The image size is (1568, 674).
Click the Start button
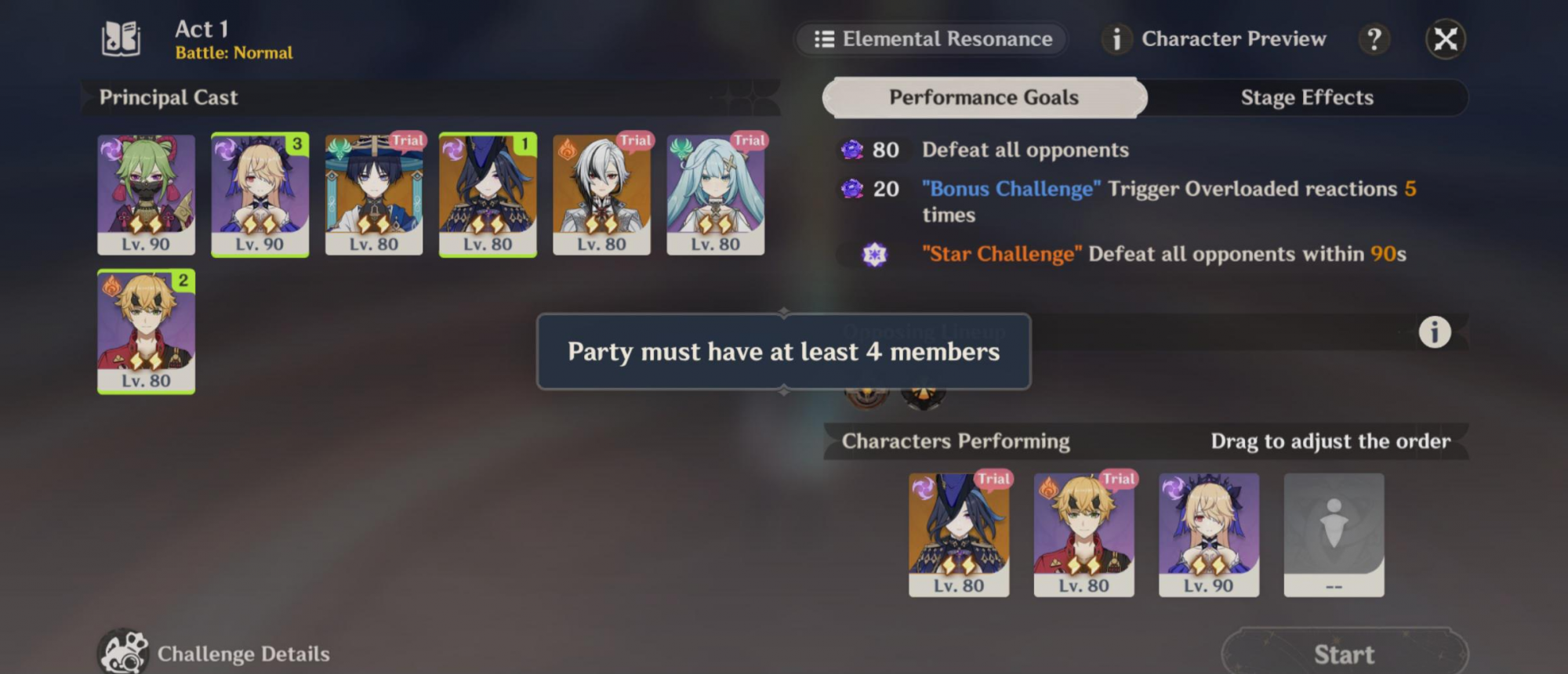pos(1344,653)
